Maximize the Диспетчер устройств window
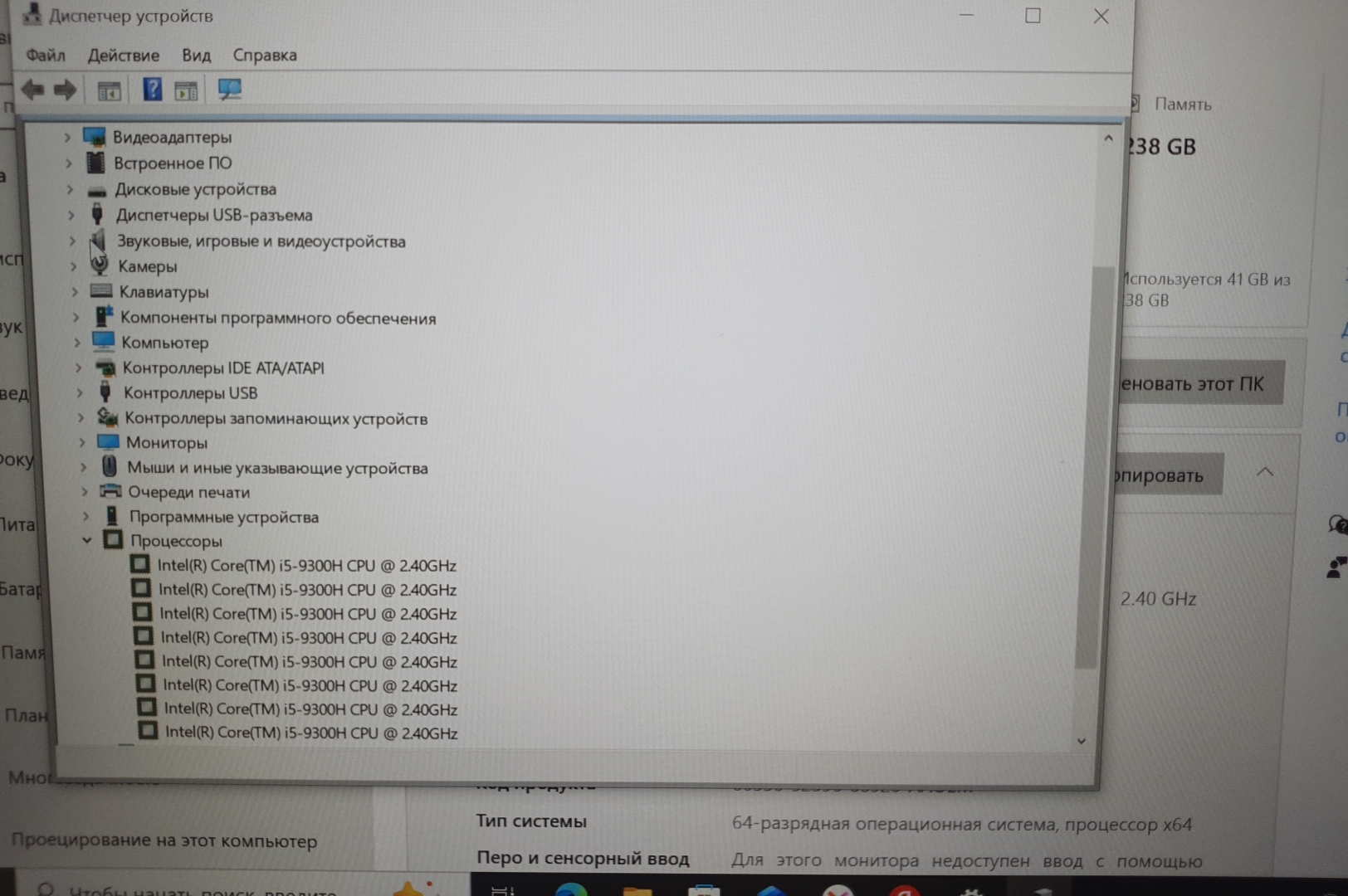The image size is (1348, 896). point(1033,16)
